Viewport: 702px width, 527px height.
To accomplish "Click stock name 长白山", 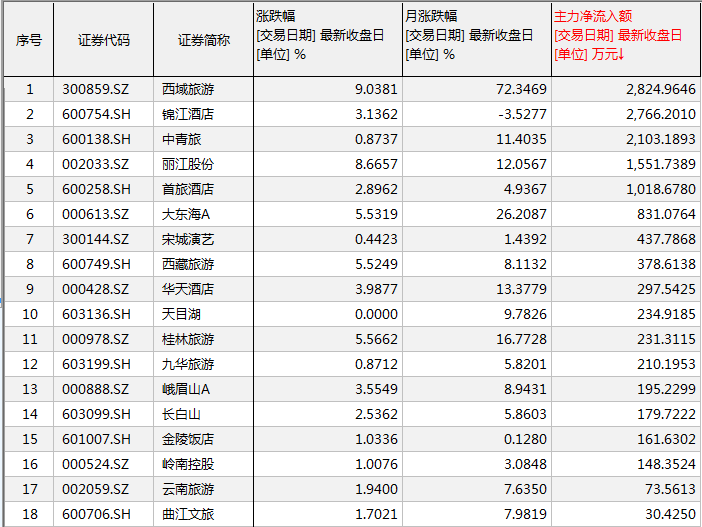I will (x=181, y=414).
